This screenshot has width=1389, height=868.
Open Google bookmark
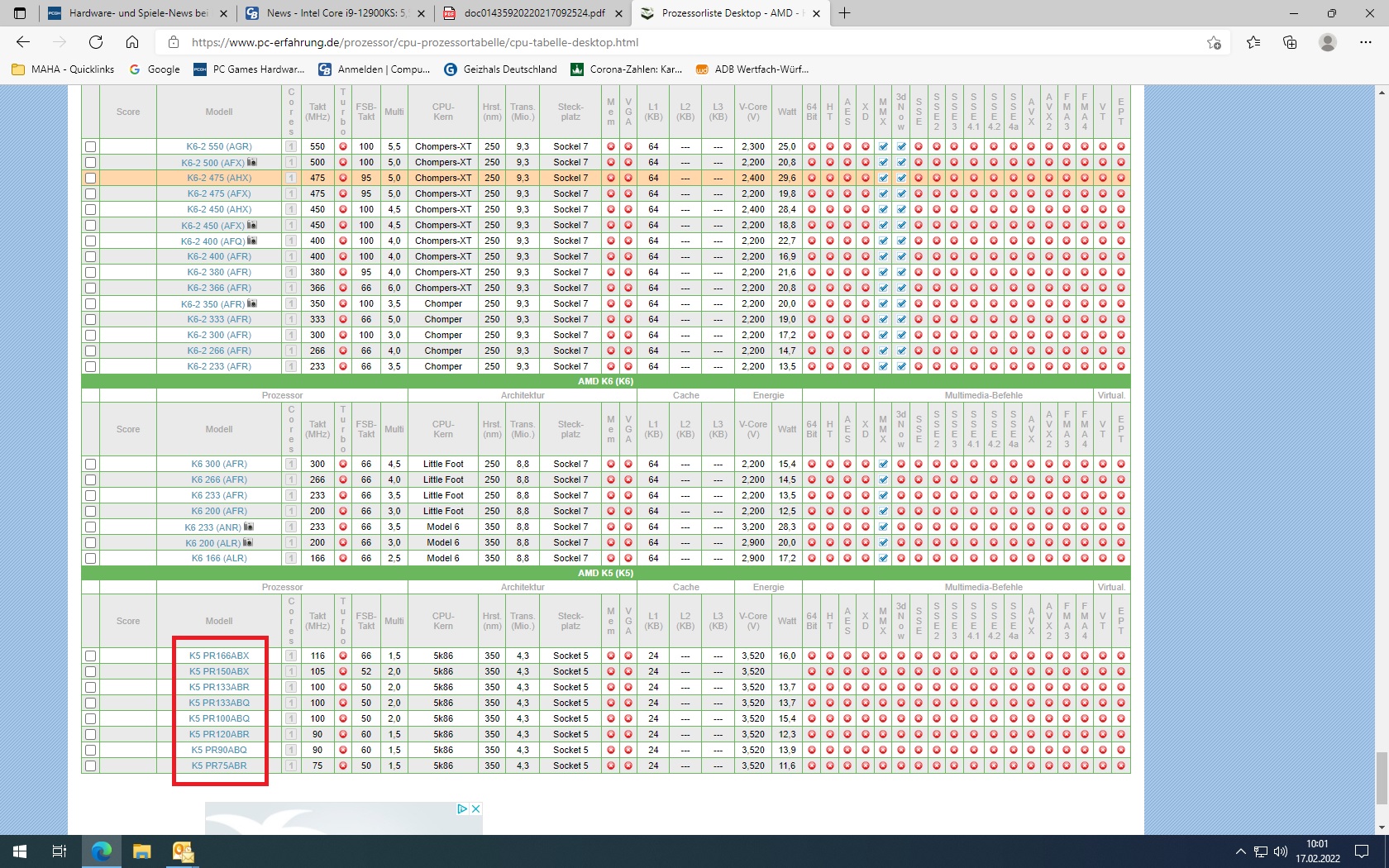pyautogui.click(x=155, y=69)
